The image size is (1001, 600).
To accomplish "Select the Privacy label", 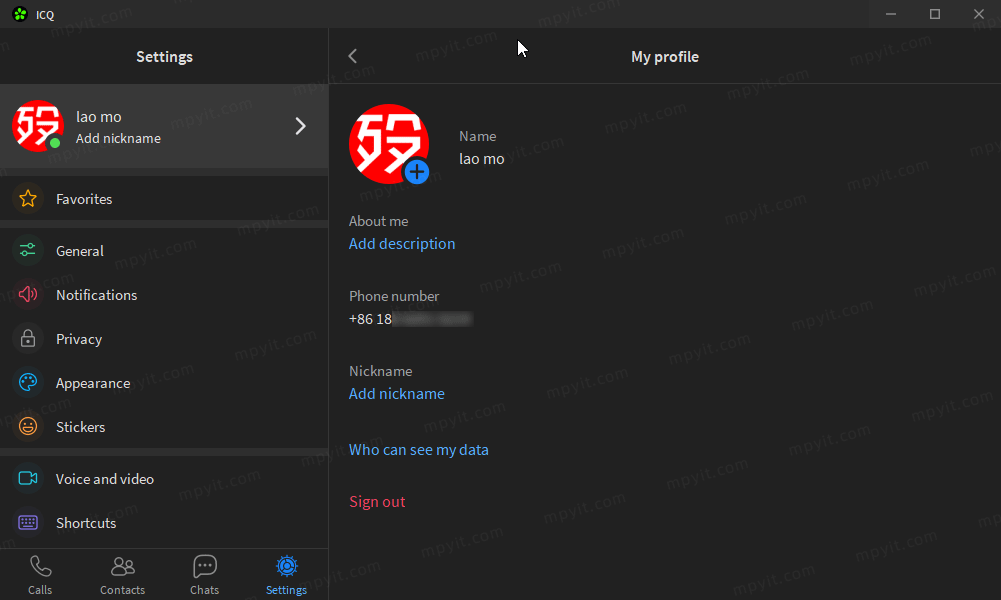I will click(79, 339).
